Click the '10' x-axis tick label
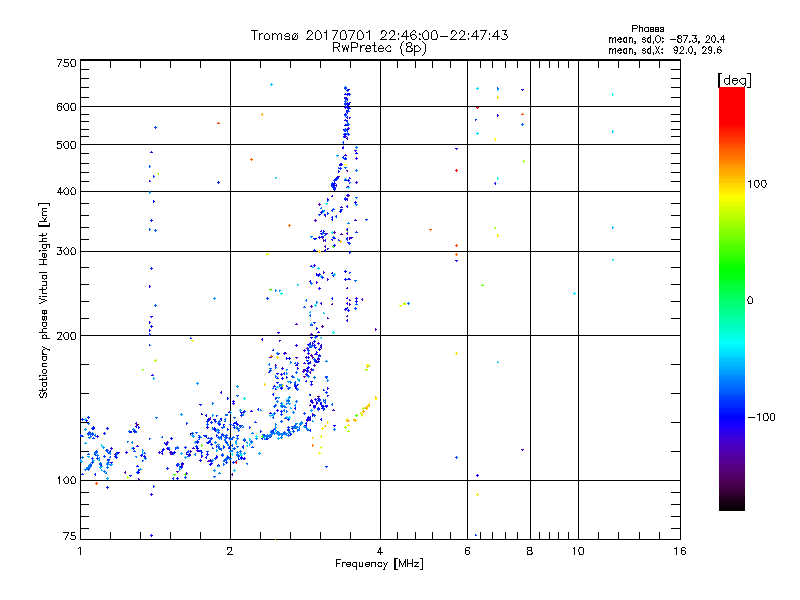The image size is (800, 600). coord(578,551)
